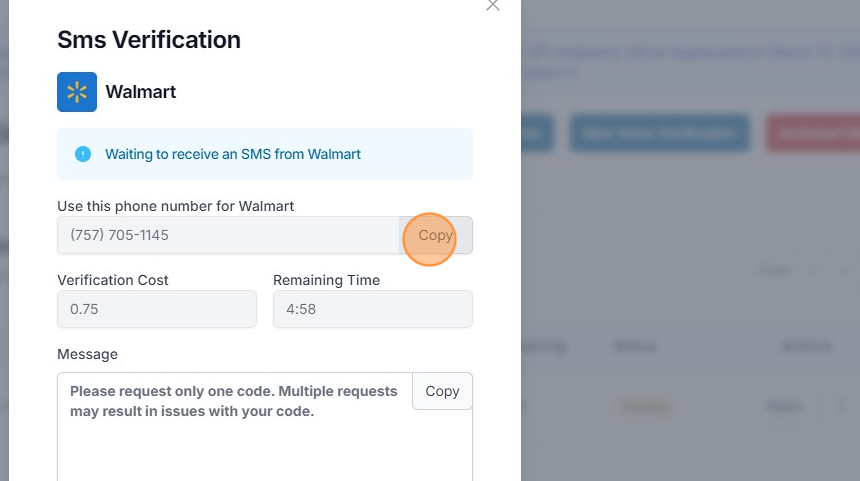Copy the Walmart phone number
Viewport: 860px width, 481px height.
pyautogui.click(x=436, y=236)
